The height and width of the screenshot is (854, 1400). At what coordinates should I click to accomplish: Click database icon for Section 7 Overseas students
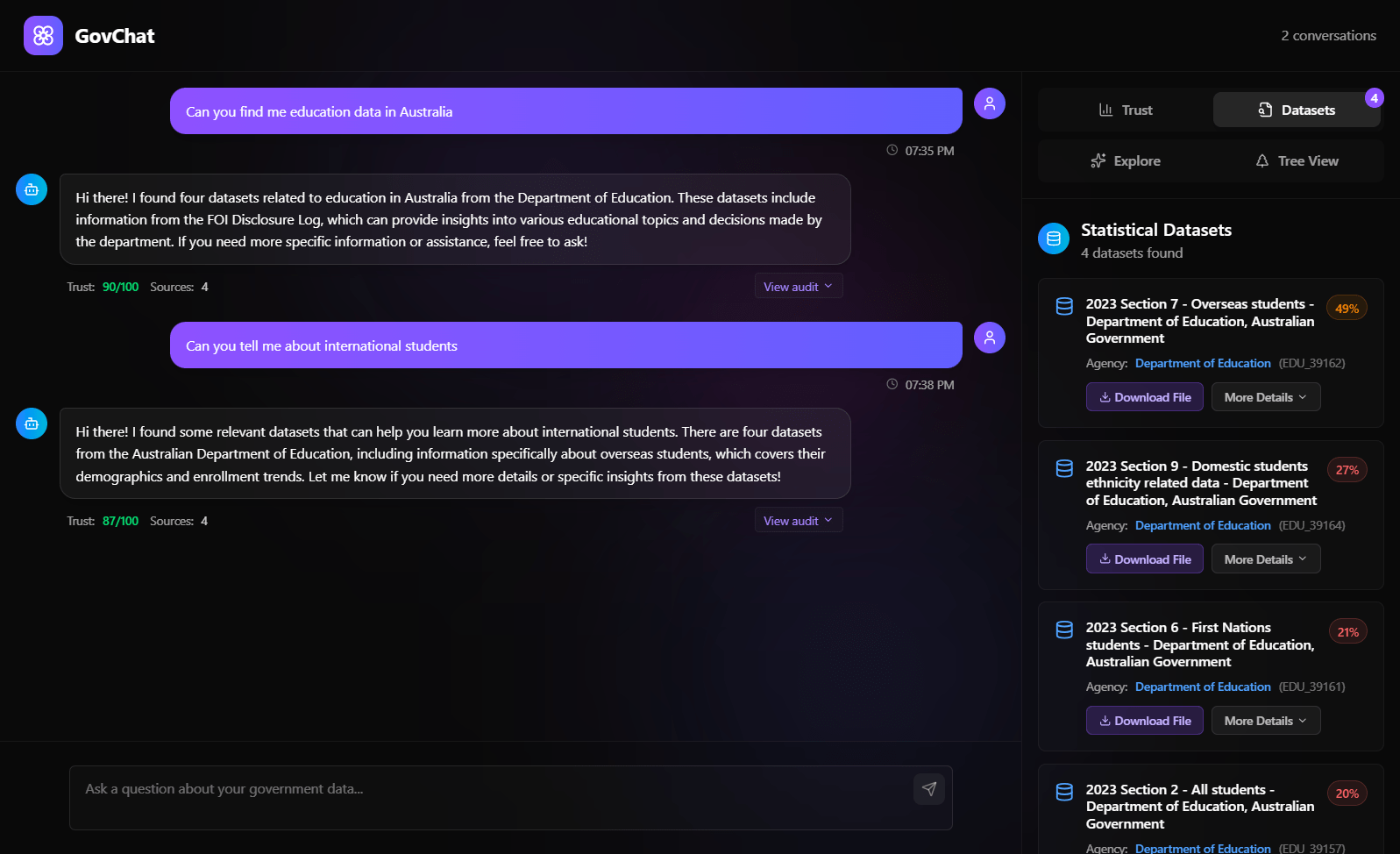[x=1064, y=306]
